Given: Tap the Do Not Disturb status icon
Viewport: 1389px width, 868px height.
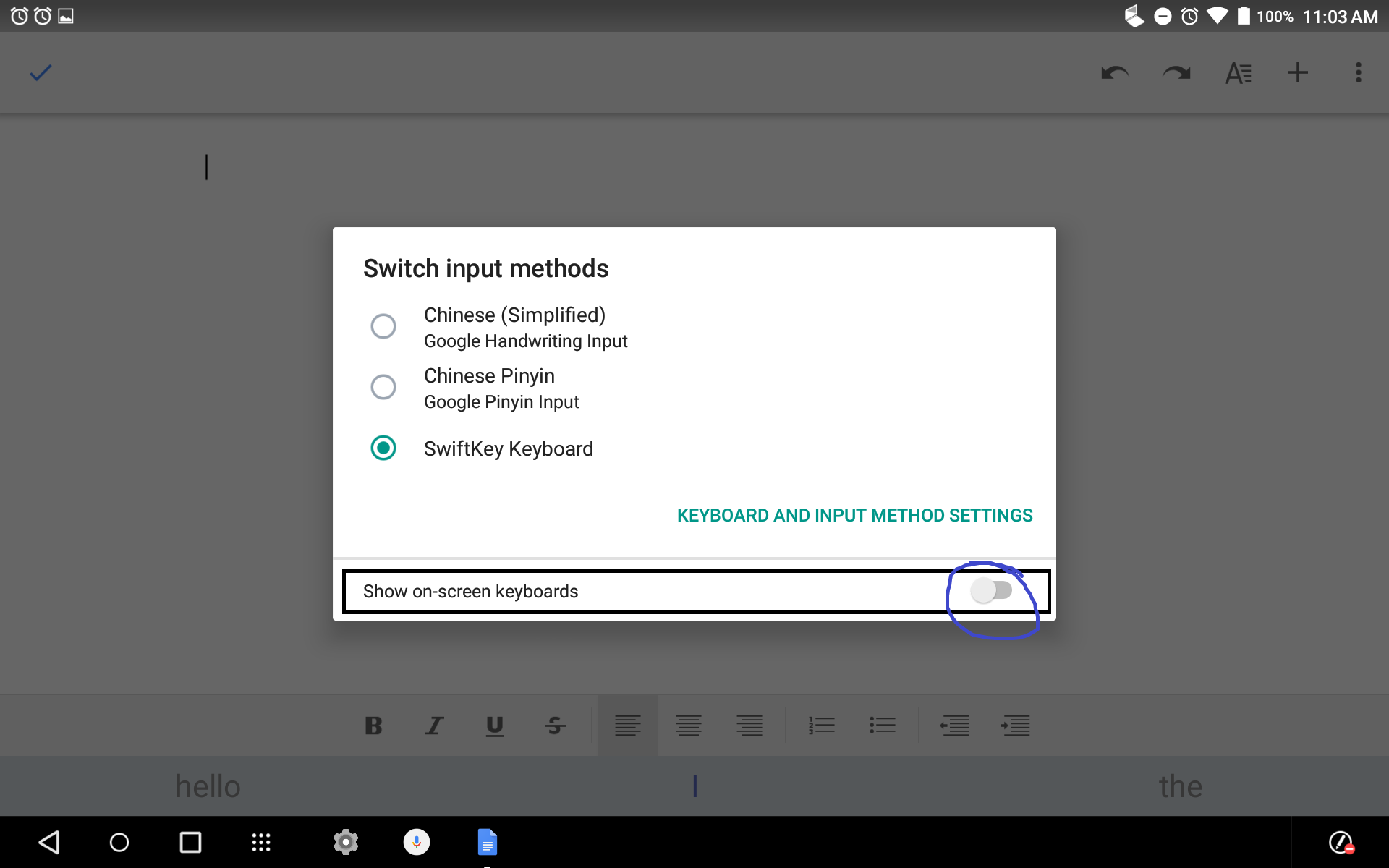Looking at the screenshot, I should pos(1163,16).
